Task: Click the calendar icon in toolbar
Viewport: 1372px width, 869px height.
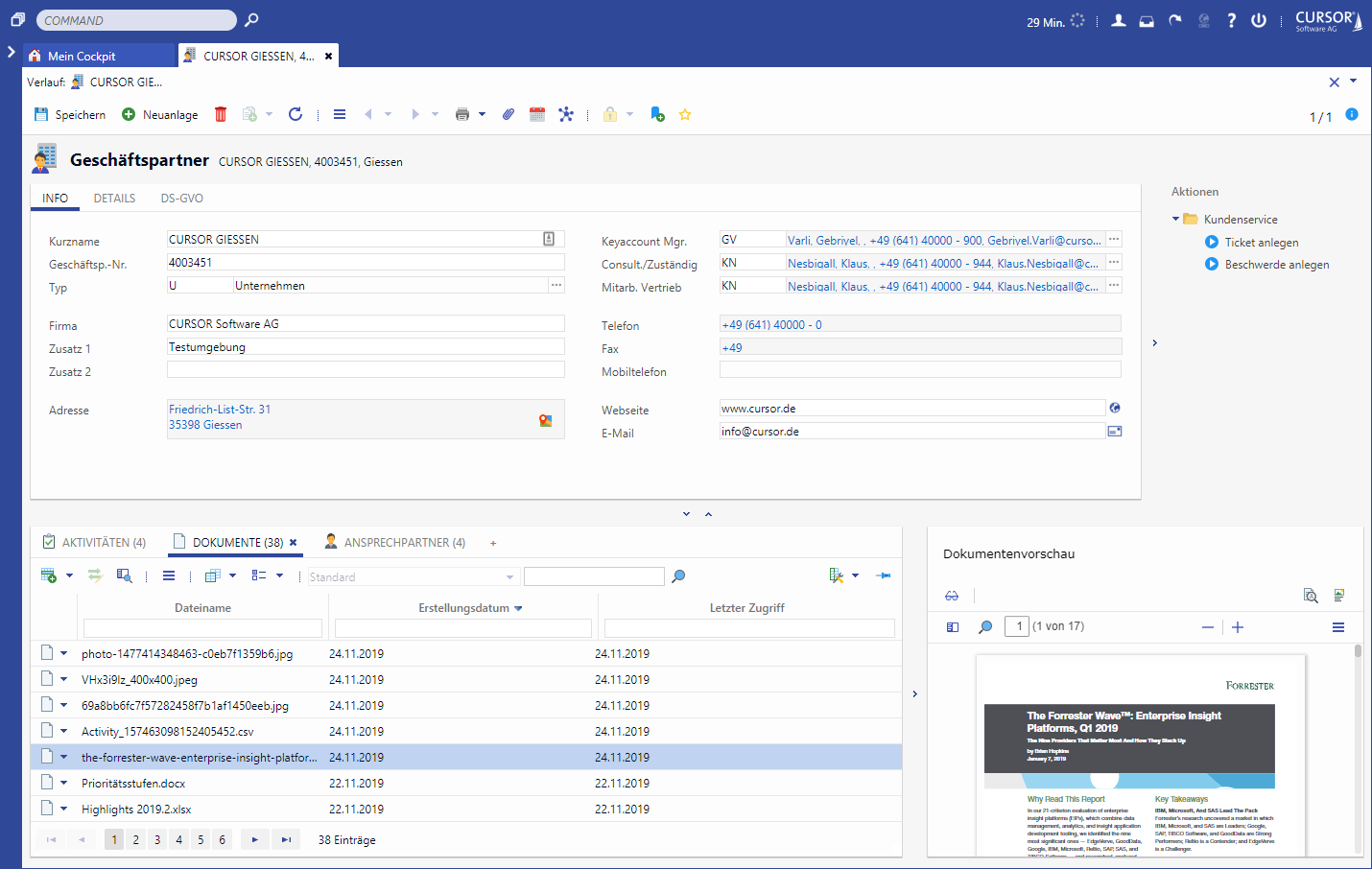Action: (x=537, y=114)
